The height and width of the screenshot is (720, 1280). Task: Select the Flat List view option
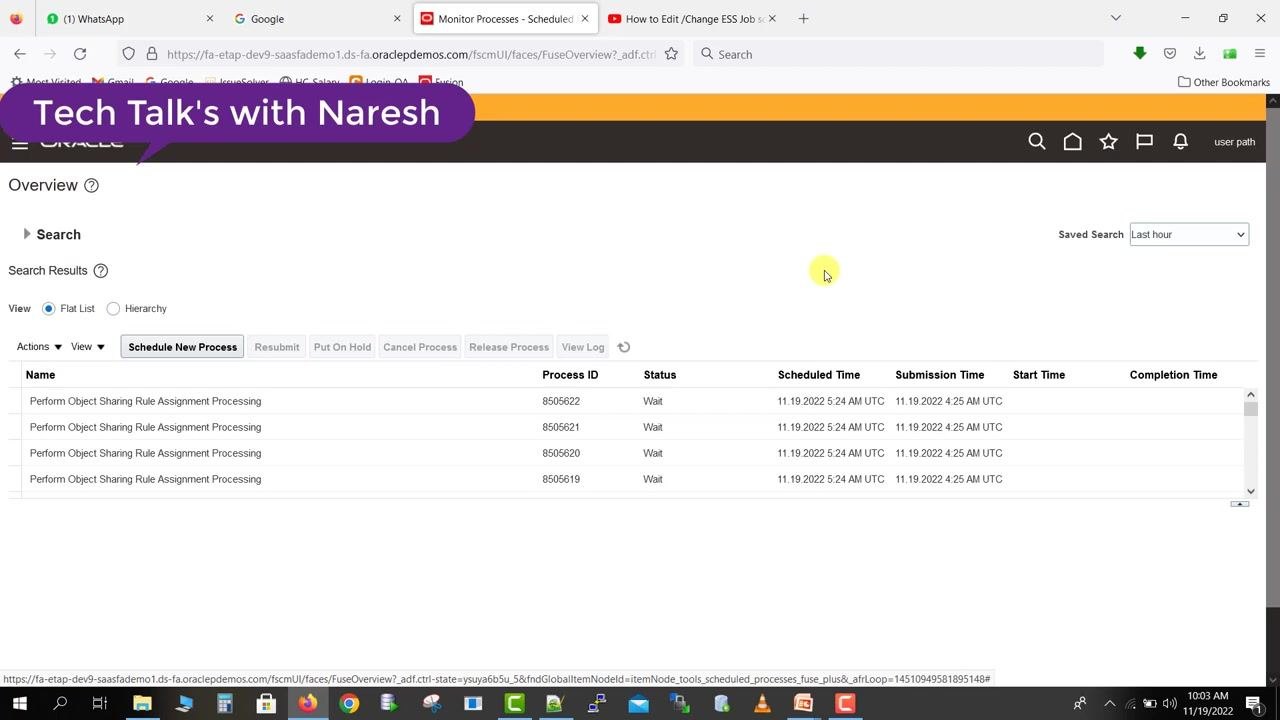[48, 309]
